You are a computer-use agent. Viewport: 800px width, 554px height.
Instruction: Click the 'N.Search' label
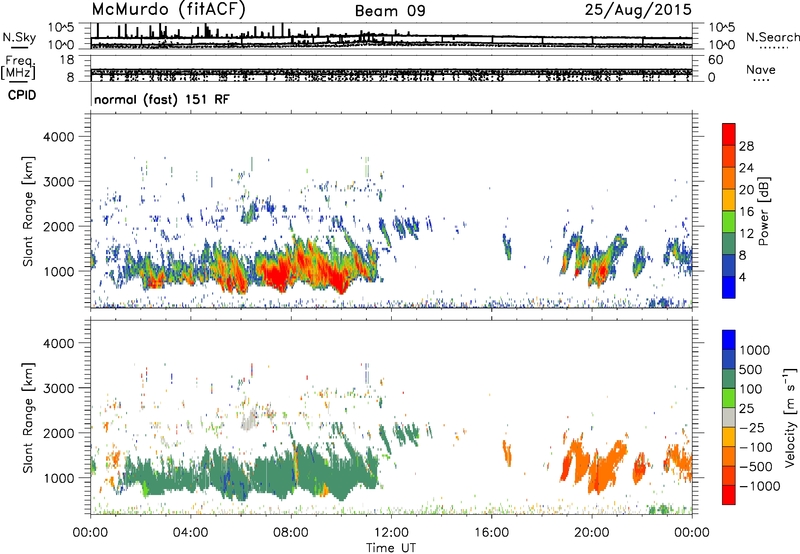point(772,37)
